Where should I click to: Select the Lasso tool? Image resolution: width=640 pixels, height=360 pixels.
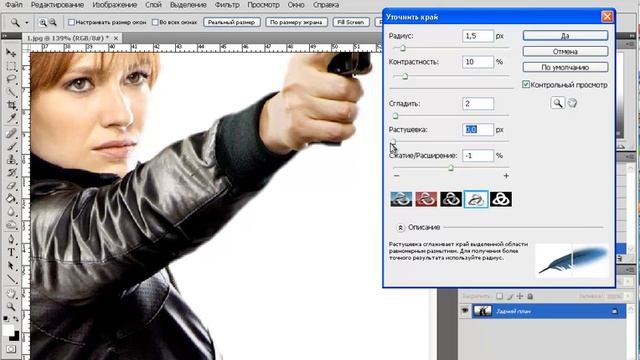pos(11,79)
